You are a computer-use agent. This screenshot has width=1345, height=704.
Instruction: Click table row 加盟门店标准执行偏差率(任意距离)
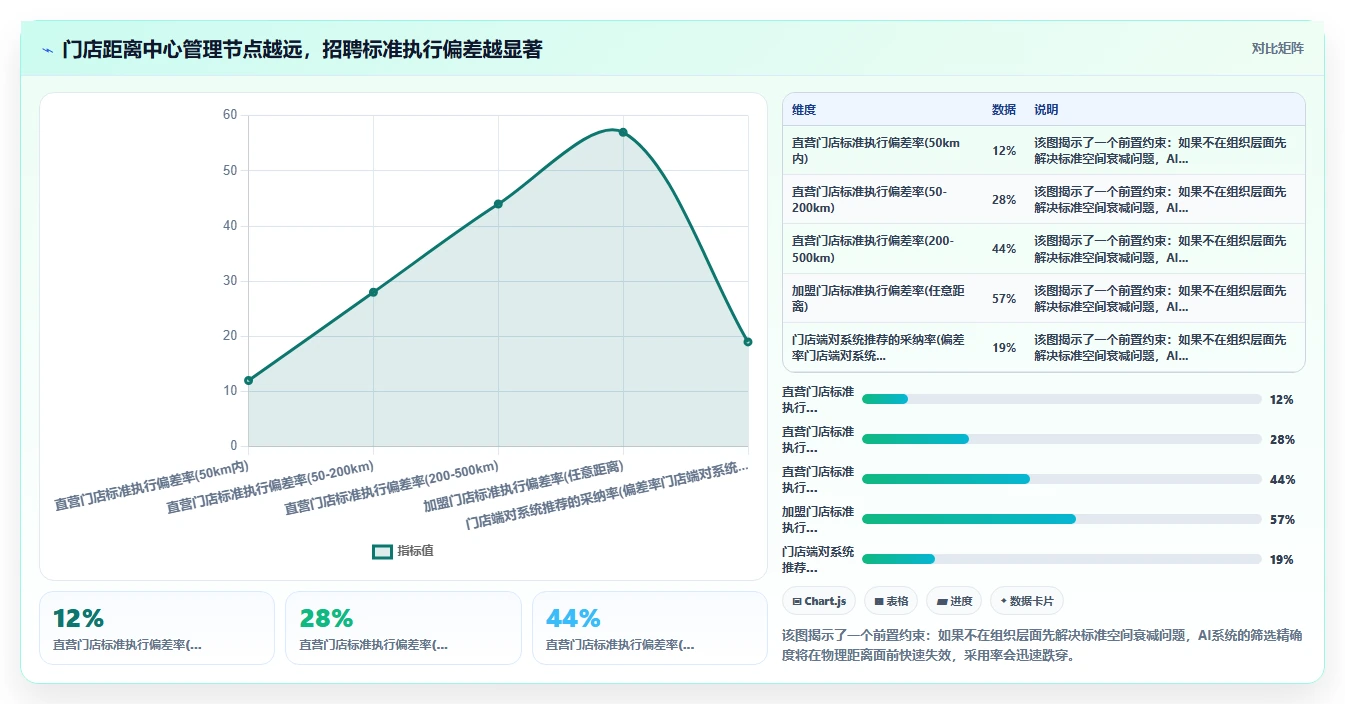pyautogui.click(x=1043, y=298)
